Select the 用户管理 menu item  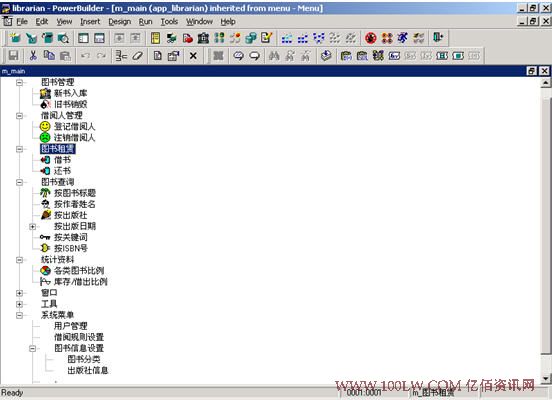pos(70,326)
